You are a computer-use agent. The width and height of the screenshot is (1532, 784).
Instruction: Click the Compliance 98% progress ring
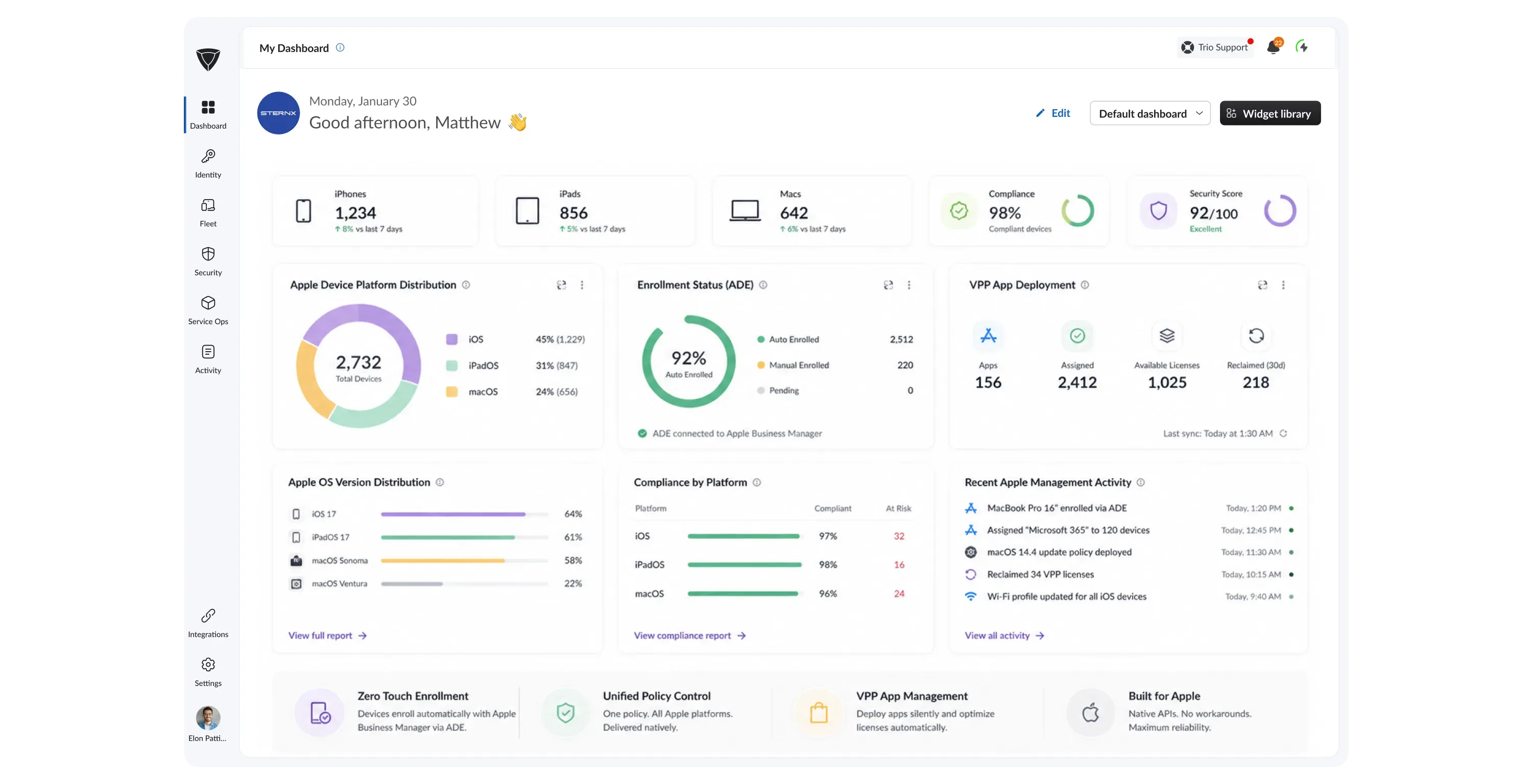click(1078, 210)
